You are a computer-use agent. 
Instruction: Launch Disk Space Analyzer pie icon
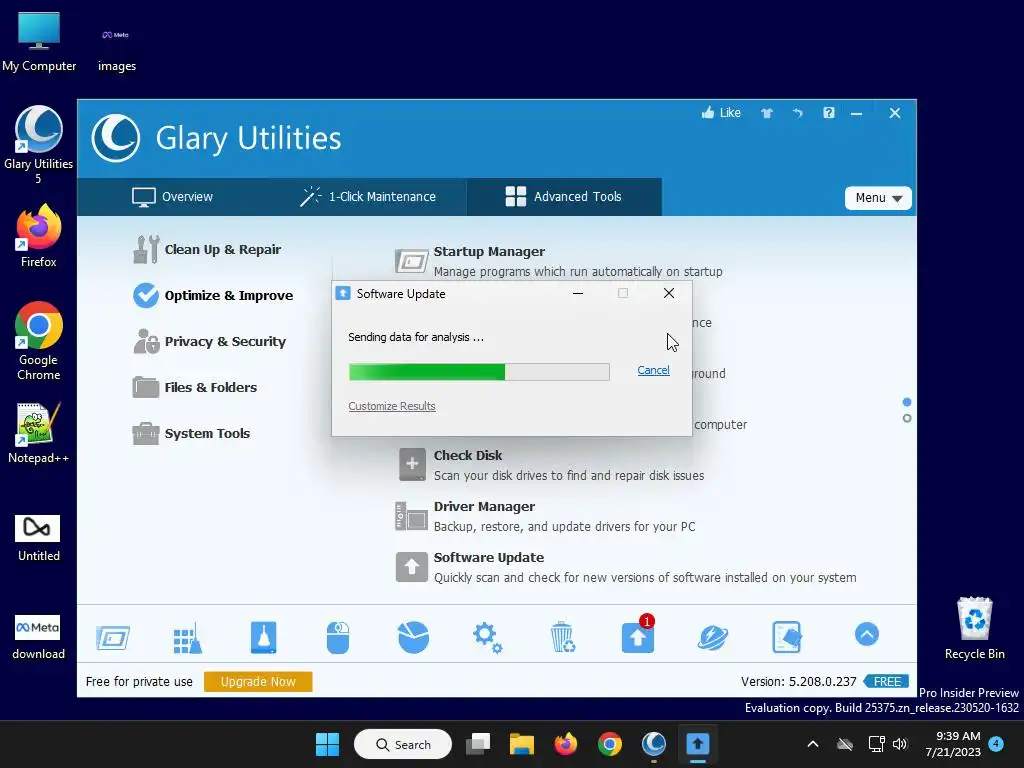tap(413, 637)
